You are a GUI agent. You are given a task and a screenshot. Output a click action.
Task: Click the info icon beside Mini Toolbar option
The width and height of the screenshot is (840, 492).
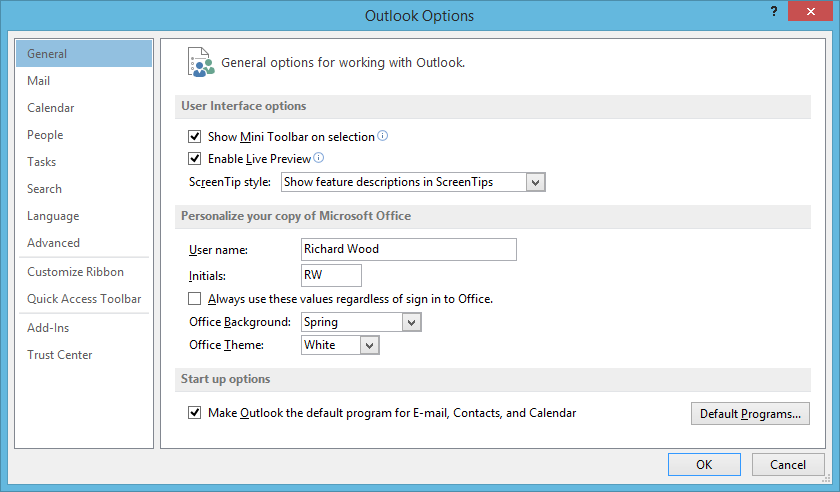pos(382,136)
